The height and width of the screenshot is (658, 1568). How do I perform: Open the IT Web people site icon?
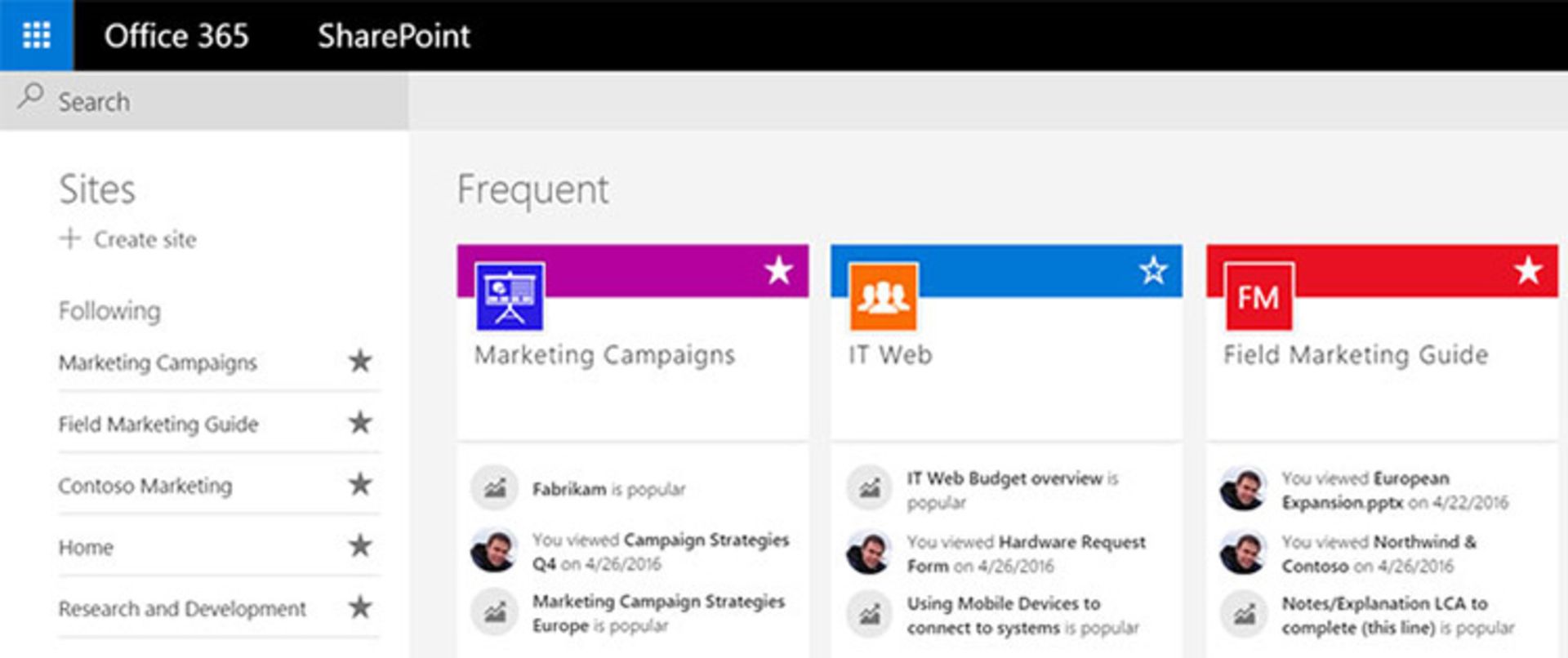tap(883, 296)
